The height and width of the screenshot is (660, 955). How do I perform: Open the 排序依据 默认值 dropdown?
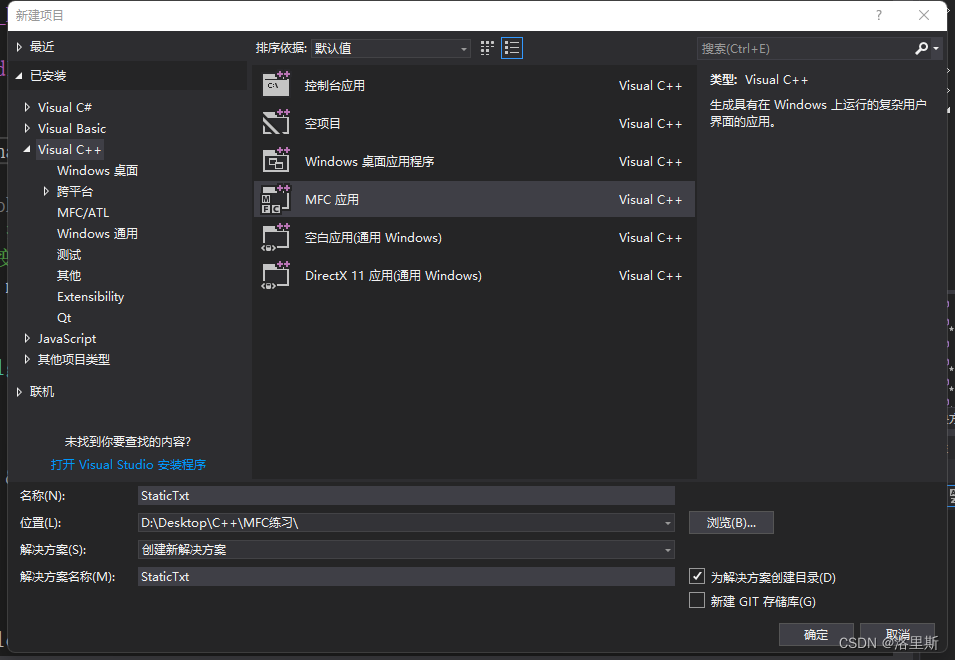[390, 48]
